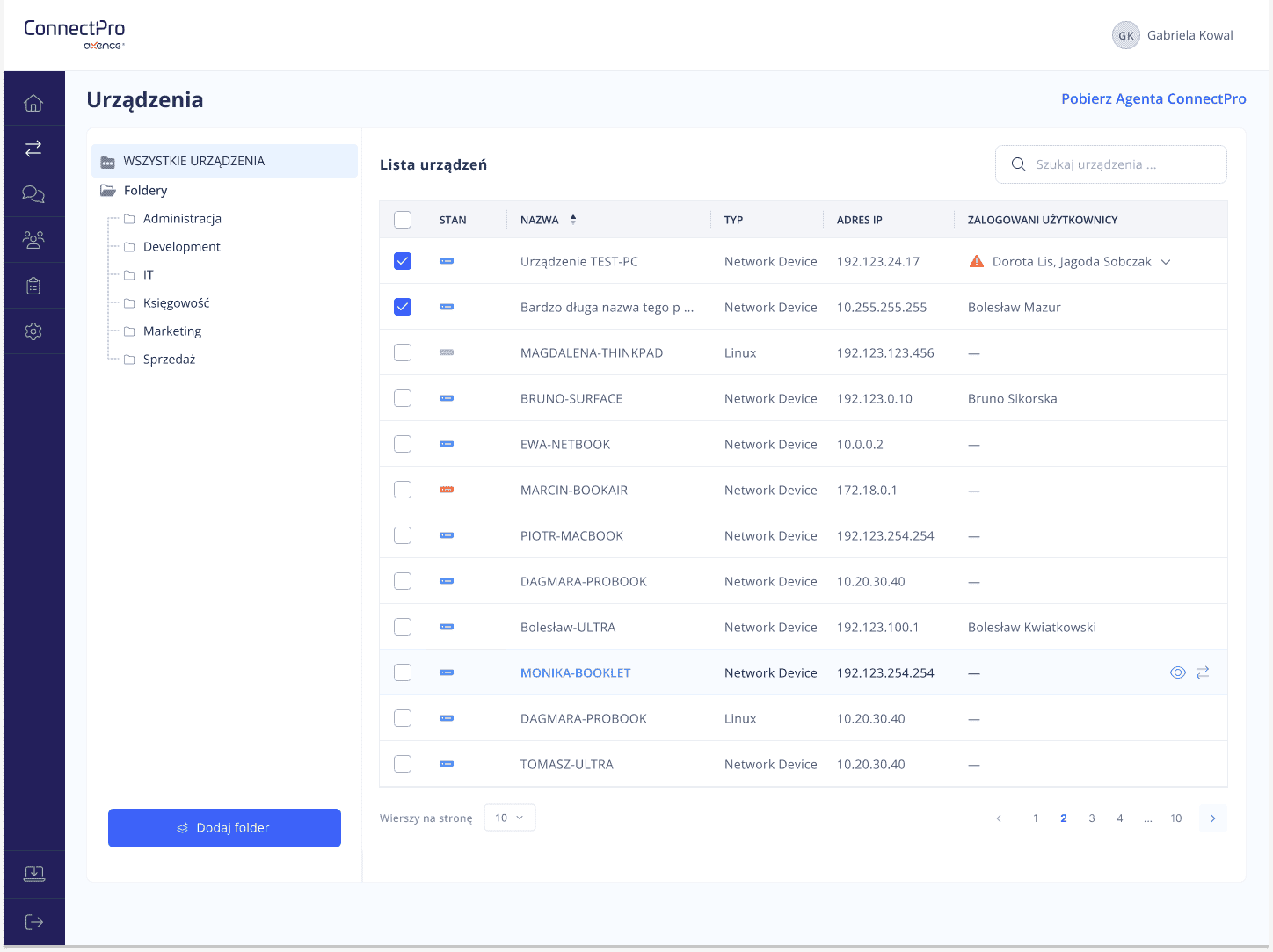1273x952 pixels.
Task: Open the settings gear sidebar icon
Action: coord(33,331)
